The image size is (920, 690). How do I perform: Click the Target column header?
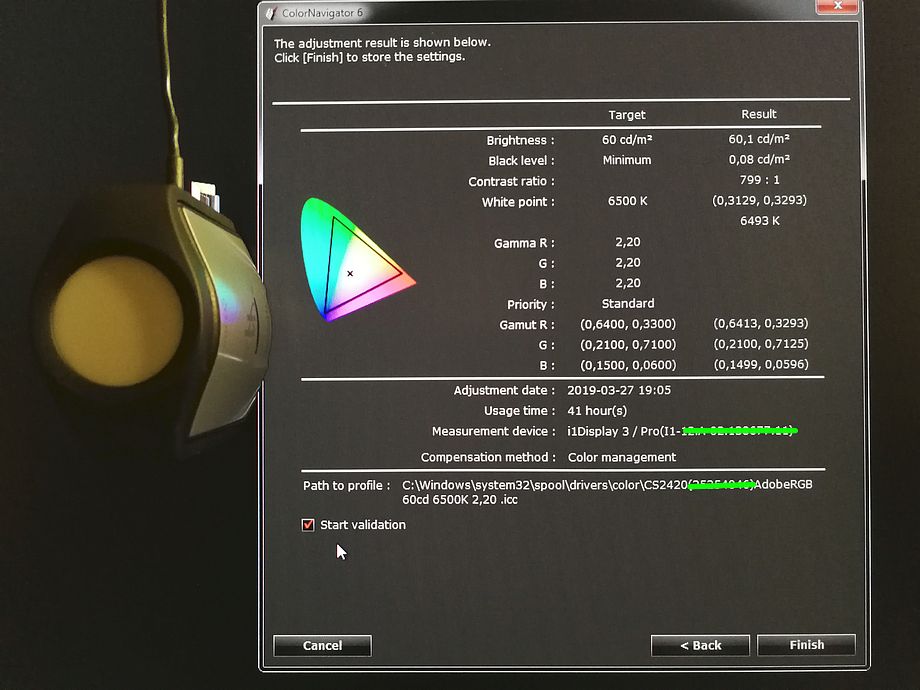[x=627, y=115]
